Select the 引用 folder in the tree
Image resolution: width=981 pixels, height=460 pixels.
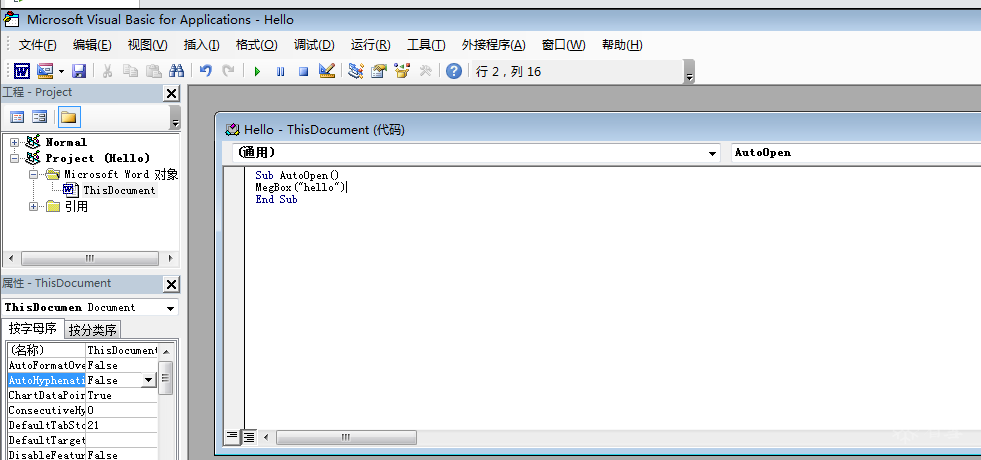point(76,207)
